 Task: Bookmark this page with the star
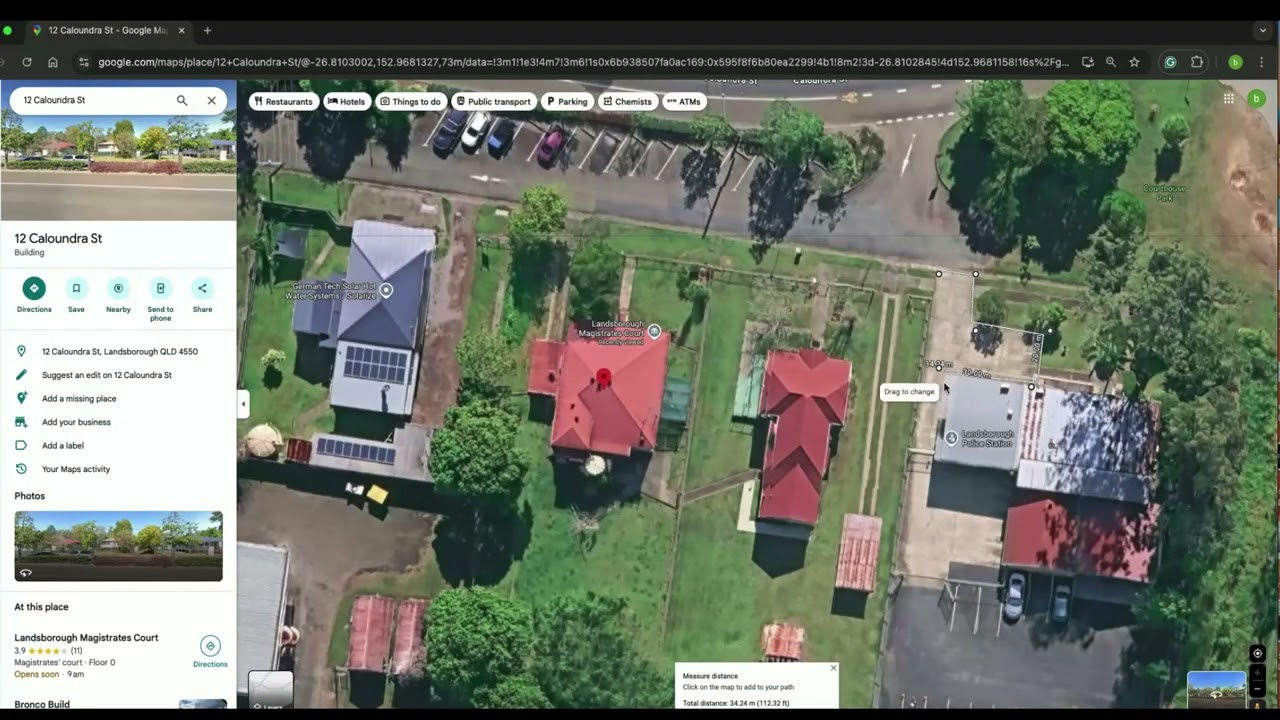(x=1134, y=62)
